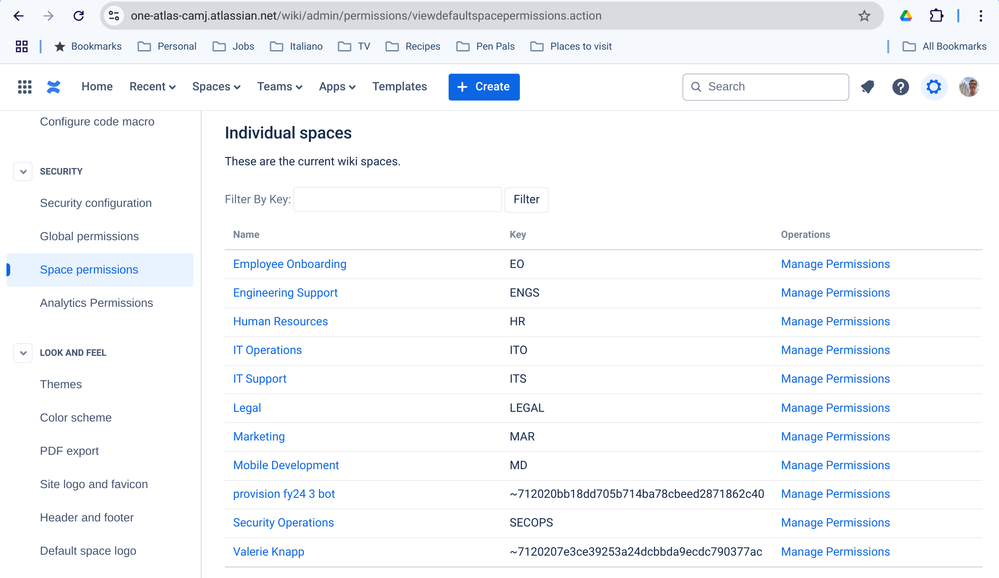Open the Personal bookmarks folder
Image resolution: width=999 pixels, height=578 pixels.
(x=168, y=47)
